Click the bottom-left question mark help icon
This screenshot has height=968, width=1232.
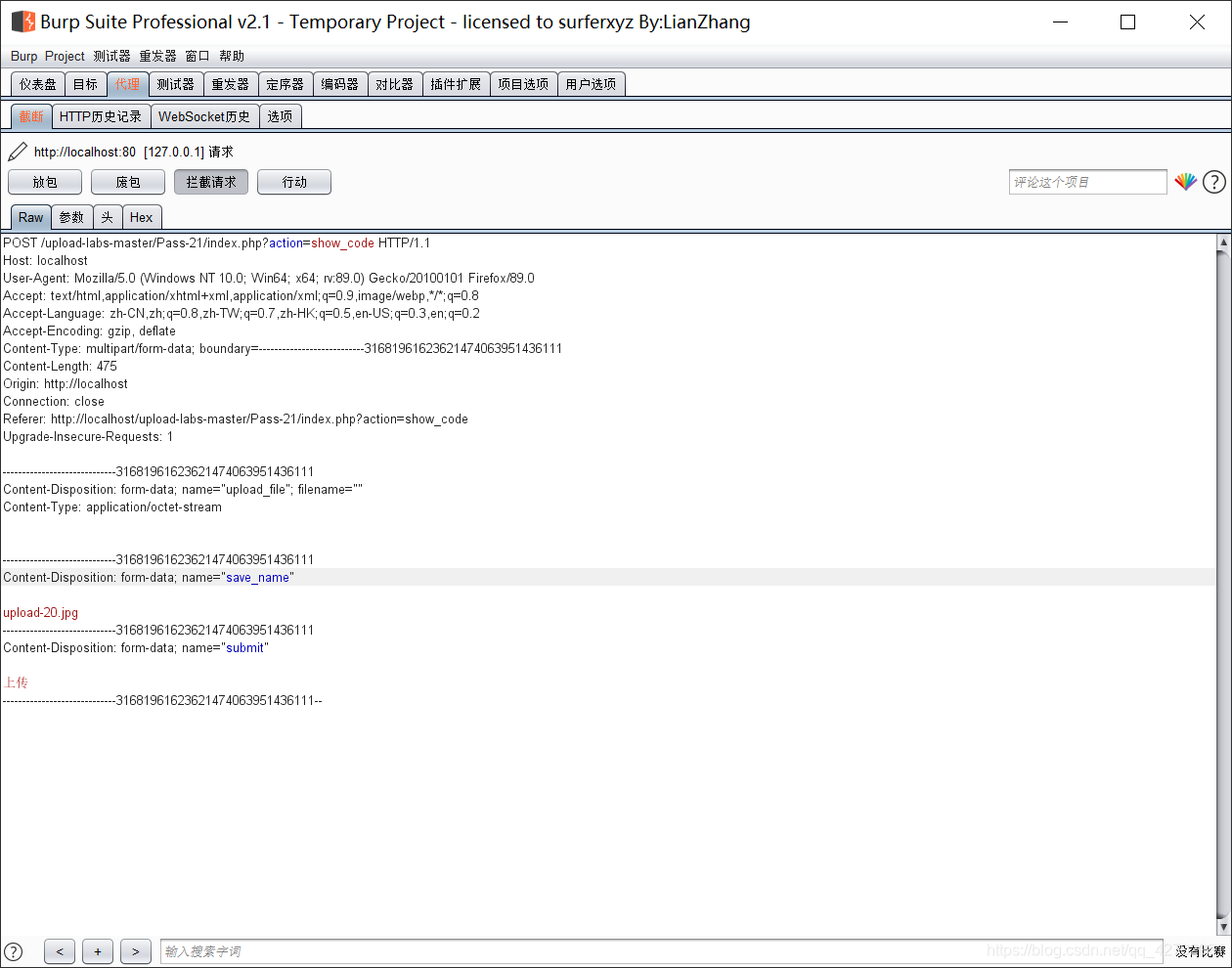pos(14,951)
